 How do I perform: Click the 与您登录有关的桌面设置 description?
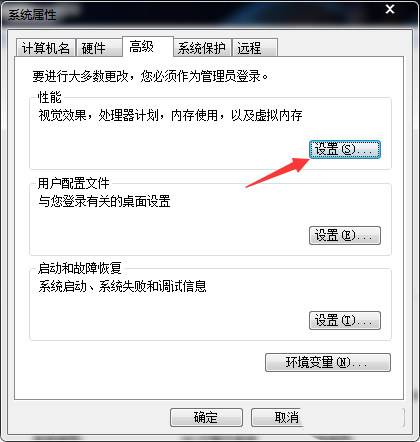click(x=104, y=201)
